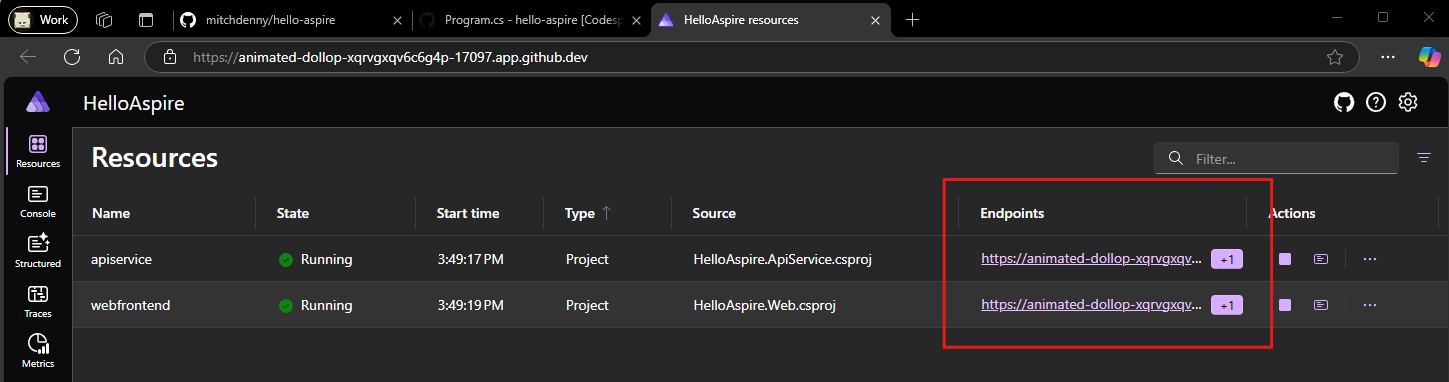Open the Console logs sidebar page
1449x382 pixels.
coord(37,201)
